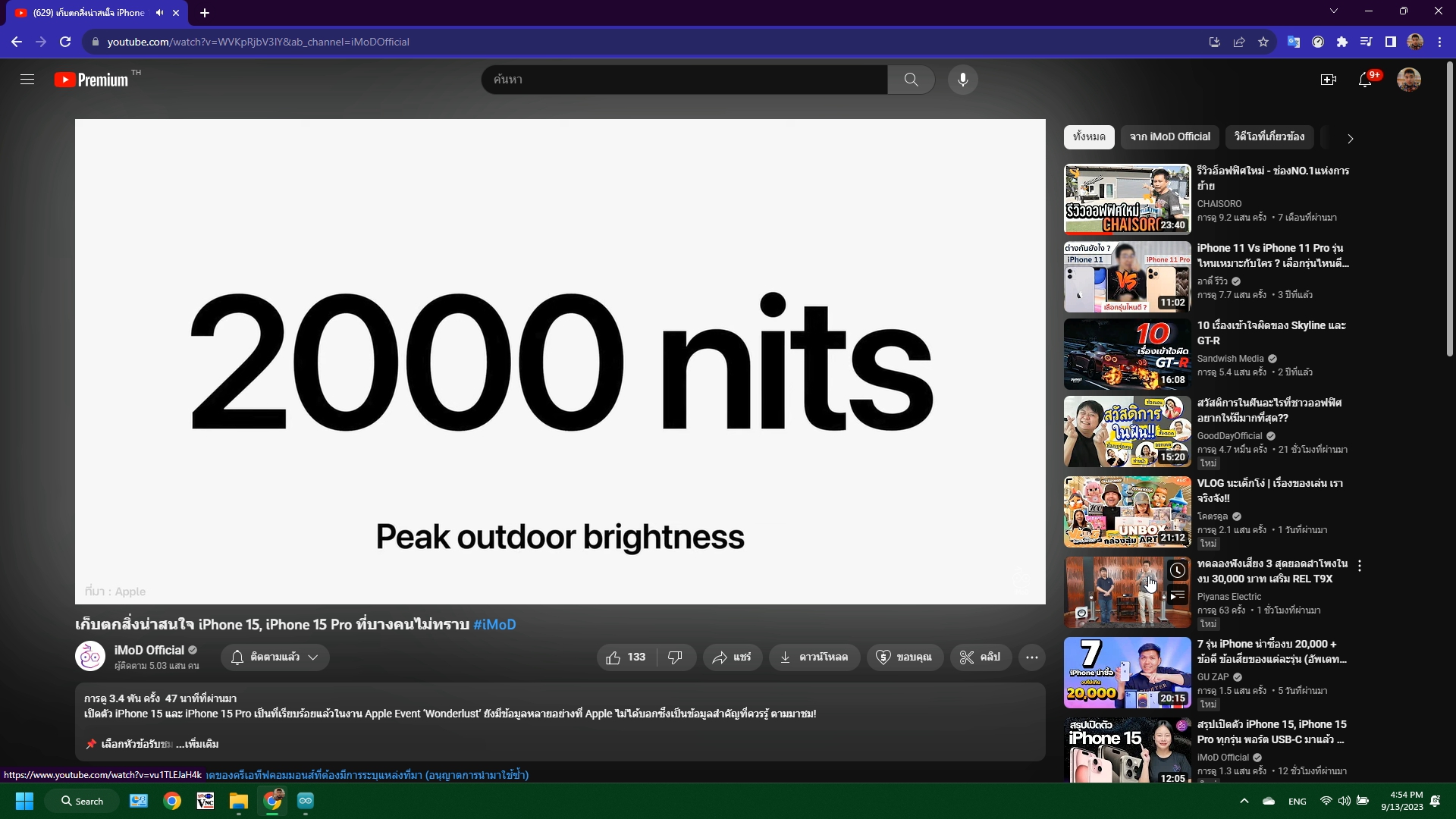
Task: Open options menu for Piyanas Electric video
Action: [1360, 566]
